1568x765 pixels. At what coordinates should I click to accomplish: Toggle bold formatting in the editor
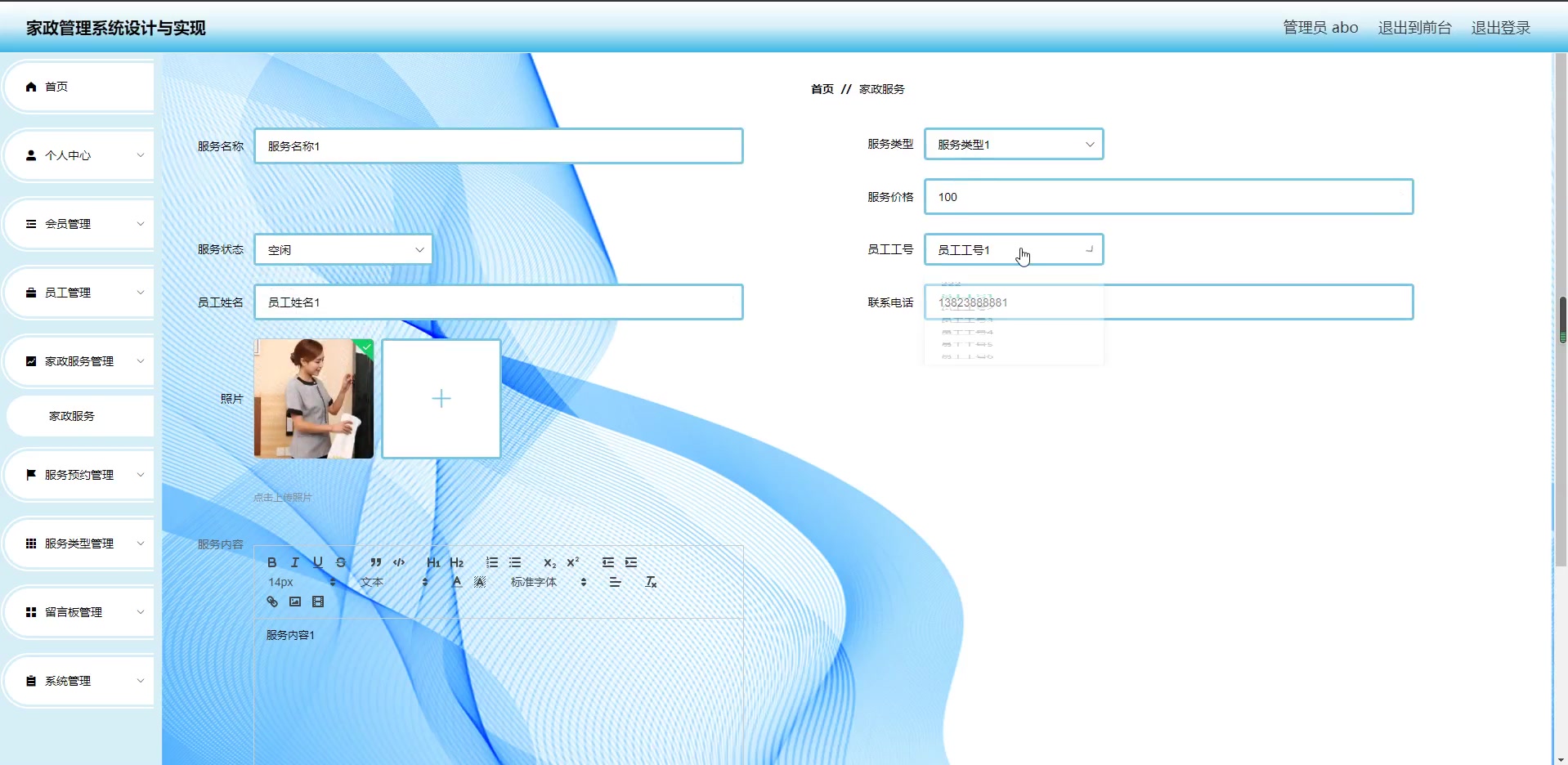[x=271, y=562]
